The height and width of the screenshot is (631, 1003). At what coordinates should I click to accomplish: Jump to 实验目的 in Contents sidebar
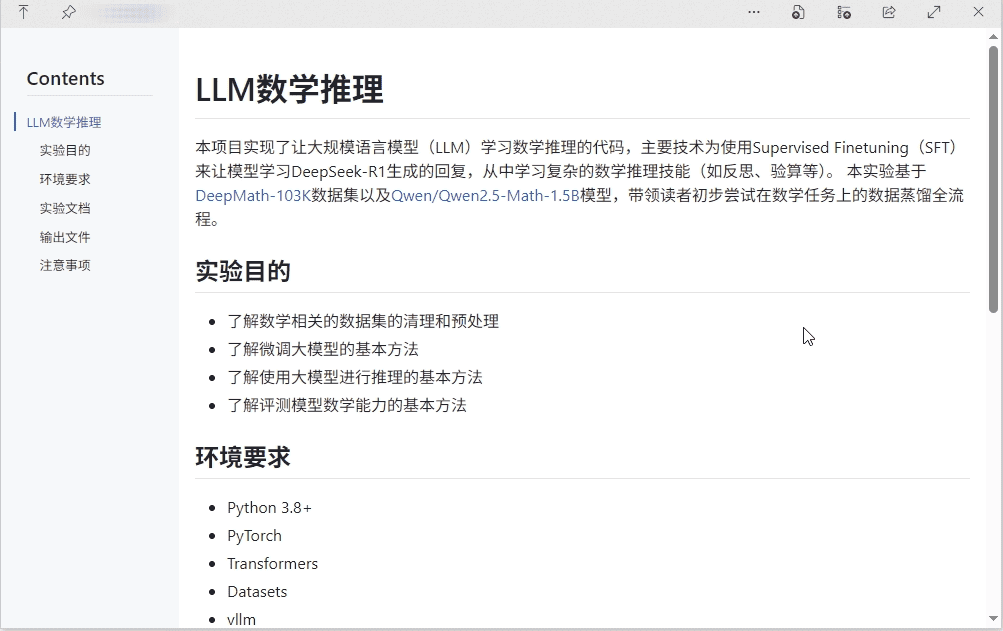click(65, 150)
